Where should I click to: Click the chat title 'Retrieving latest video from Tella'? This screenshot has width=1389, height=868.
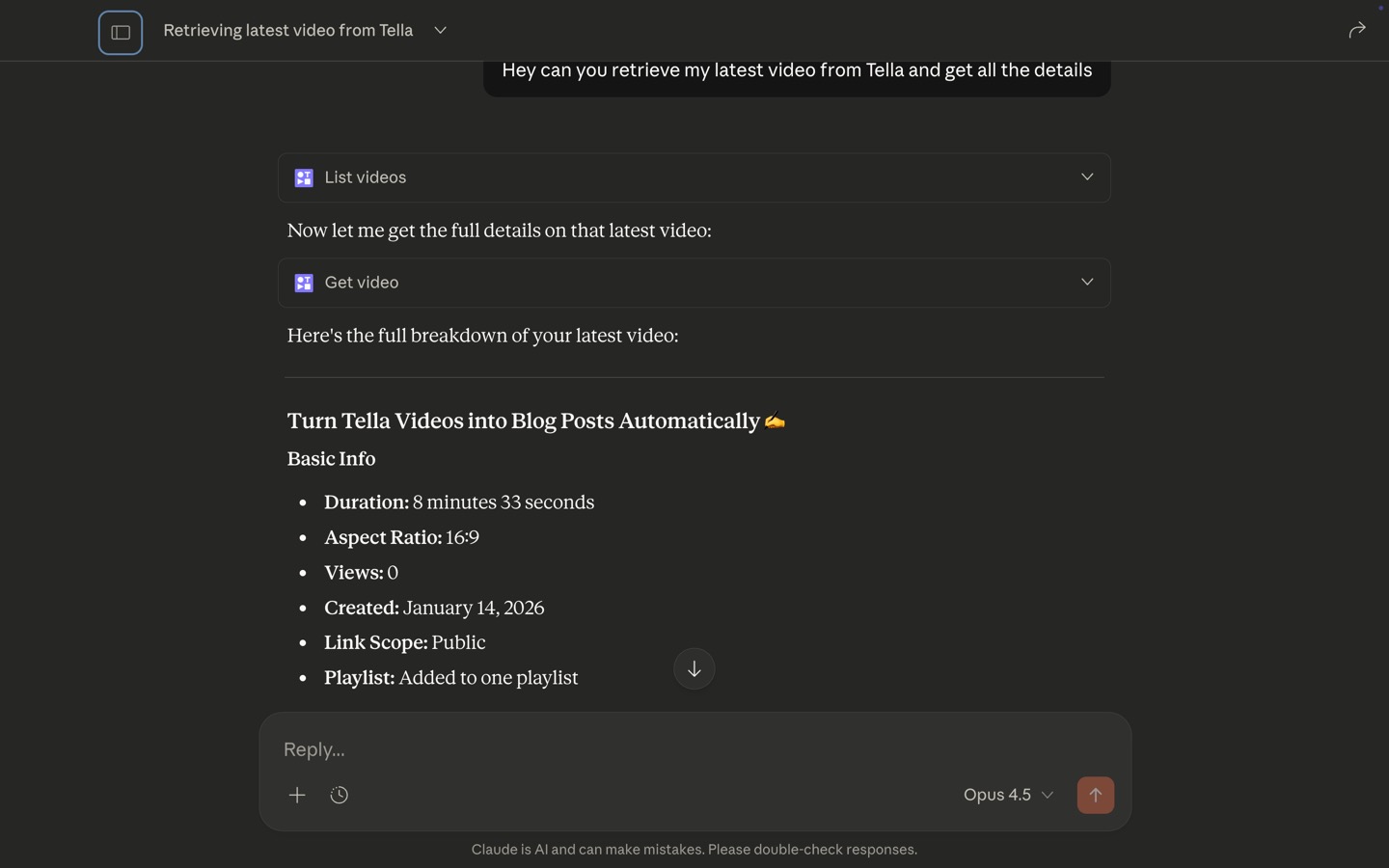click(x=287, y=30)
